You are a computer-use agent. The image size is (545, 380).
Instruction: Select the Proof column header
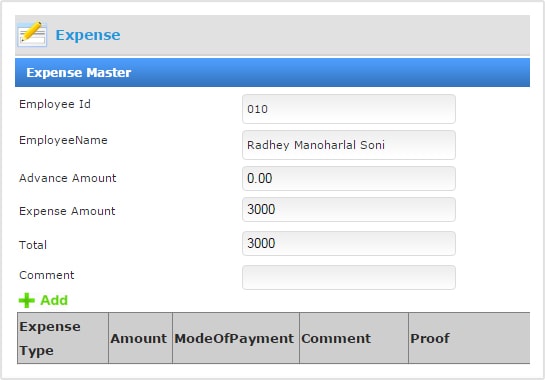(469, 338)
